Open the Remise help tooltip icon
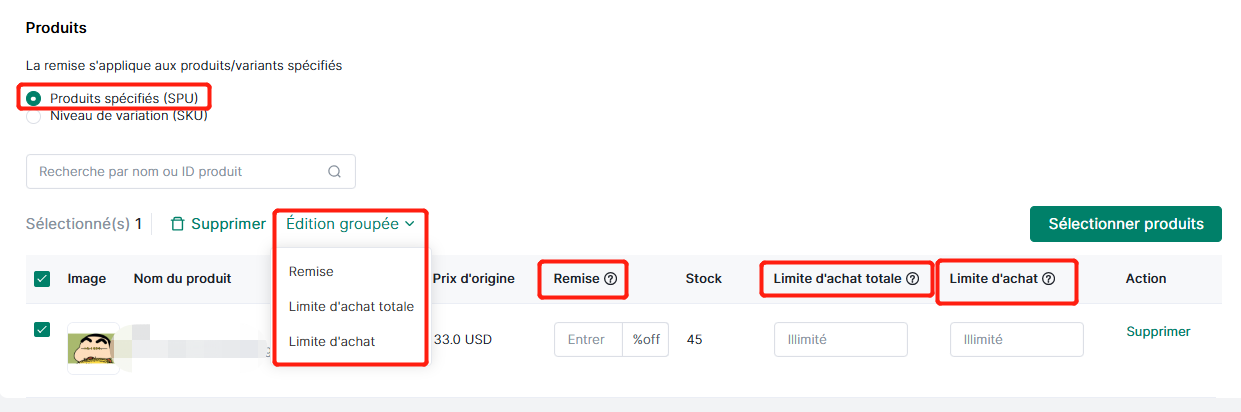The image size is (1241, 412). point(610,279)
